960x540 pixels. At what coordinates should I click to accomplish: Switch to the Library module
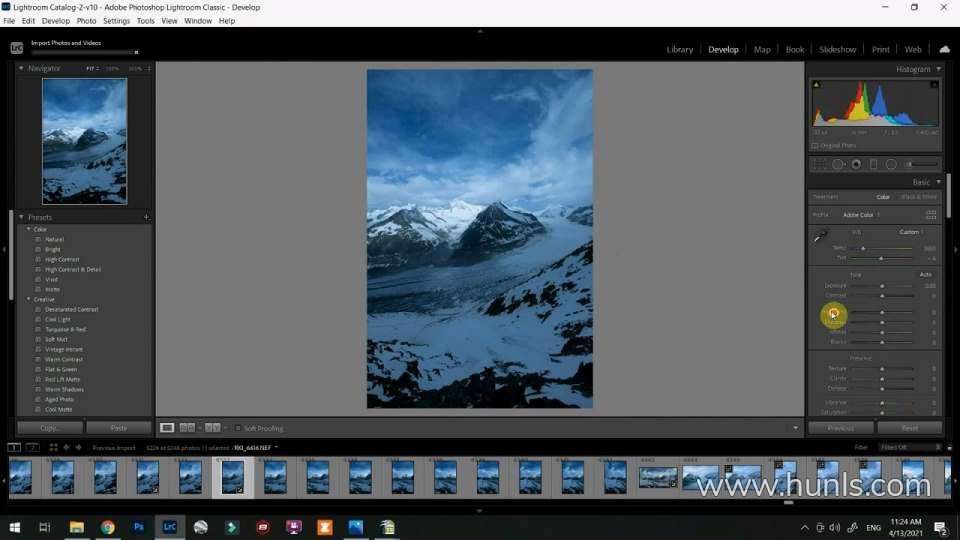(680, 50)
